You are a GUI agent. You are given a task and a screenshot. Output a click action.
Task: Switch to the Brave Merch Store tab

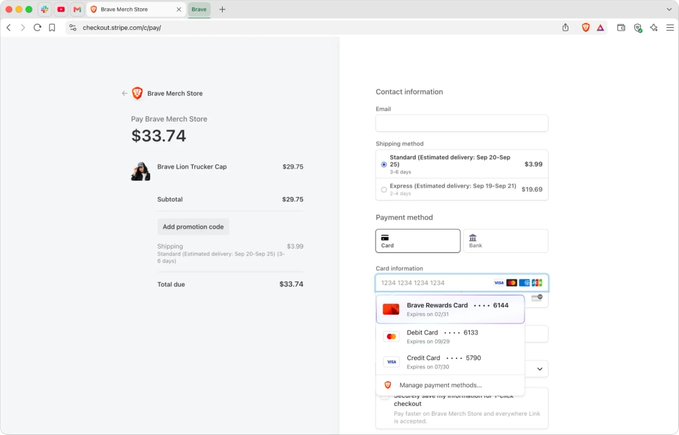(x=136, y=9)
